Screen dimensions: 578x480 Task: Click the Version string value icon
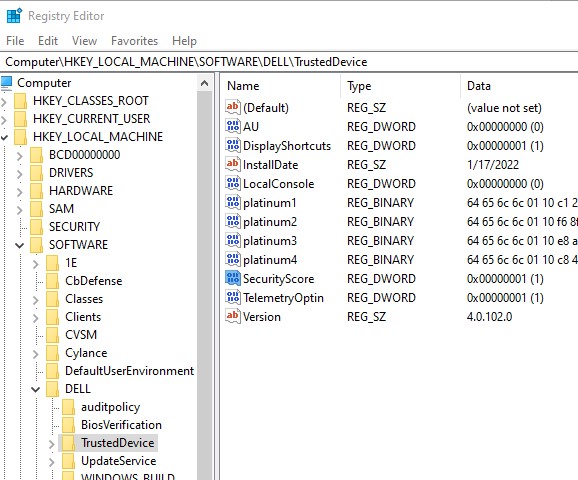coord(233,316)
